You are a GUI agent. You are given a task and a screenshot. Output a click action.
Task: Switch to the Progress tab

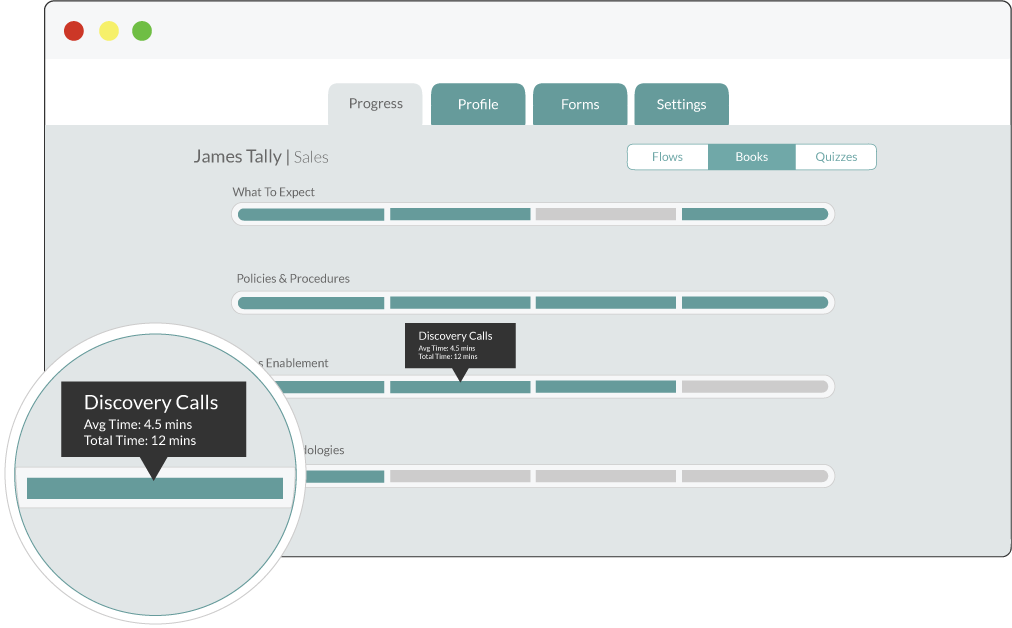click(x=376, y=104)
